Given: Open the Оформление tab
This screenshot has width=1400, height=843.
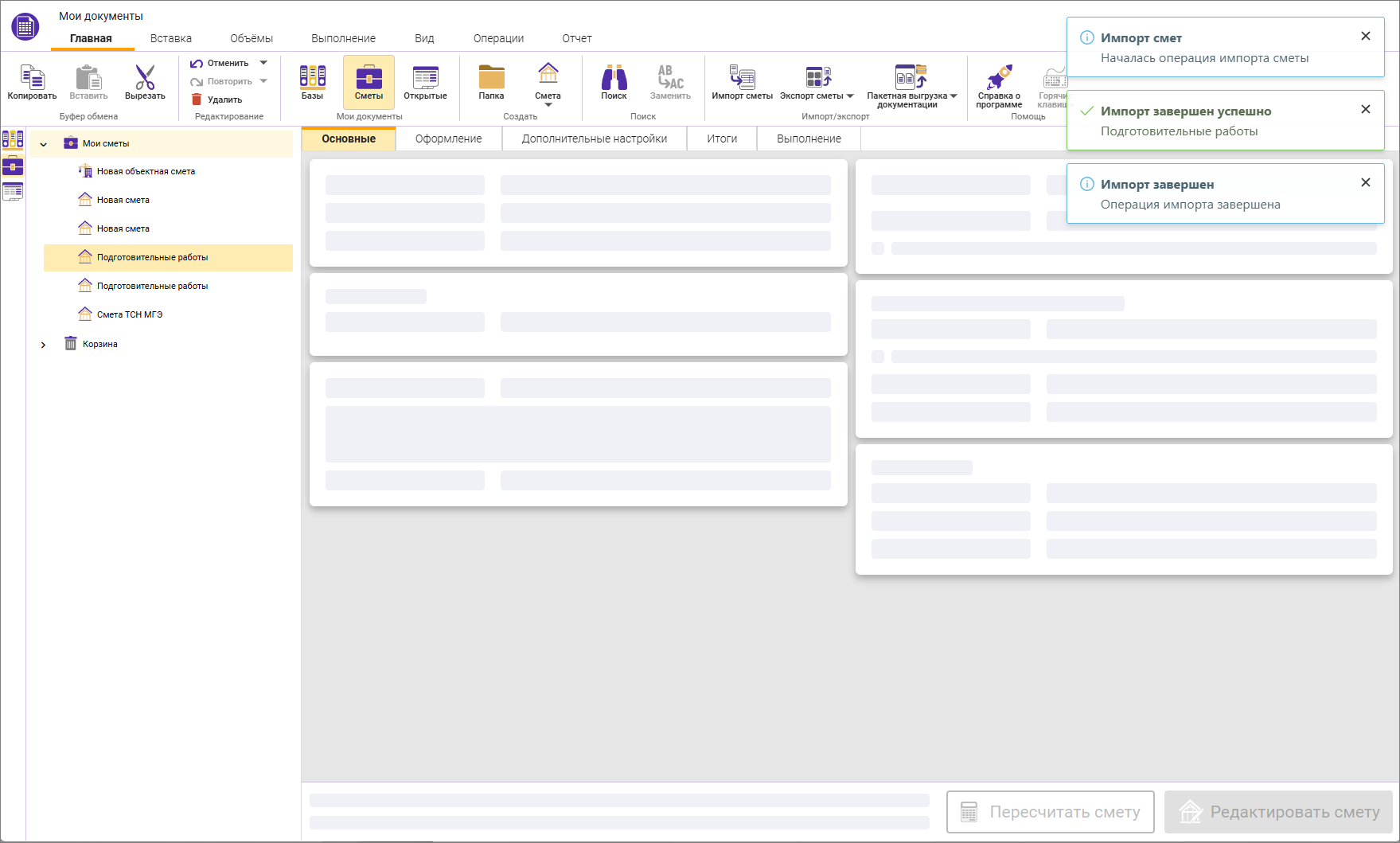Looking at the screenshot, I should pos(448,139).
